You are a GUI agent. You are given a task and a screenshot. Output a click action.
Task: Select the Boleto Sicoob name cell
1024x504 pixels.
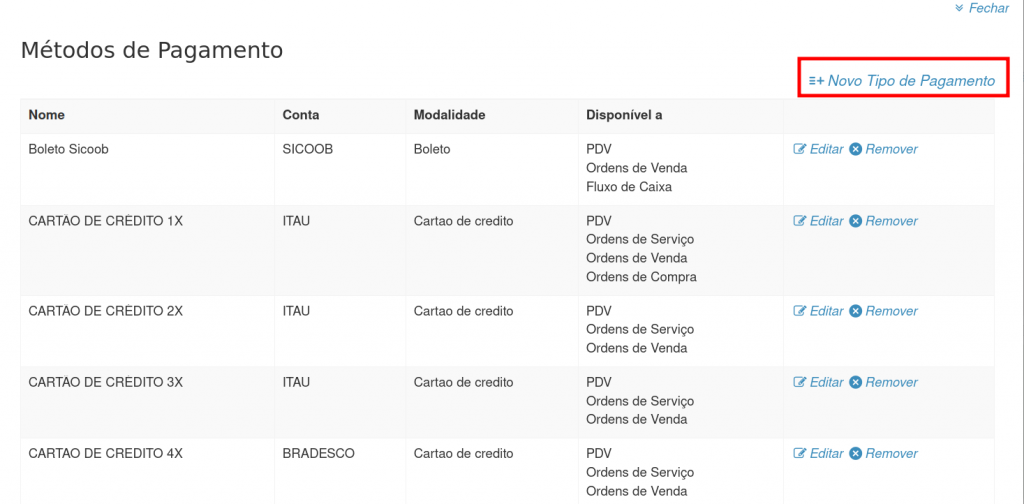[x=68, y=149]
